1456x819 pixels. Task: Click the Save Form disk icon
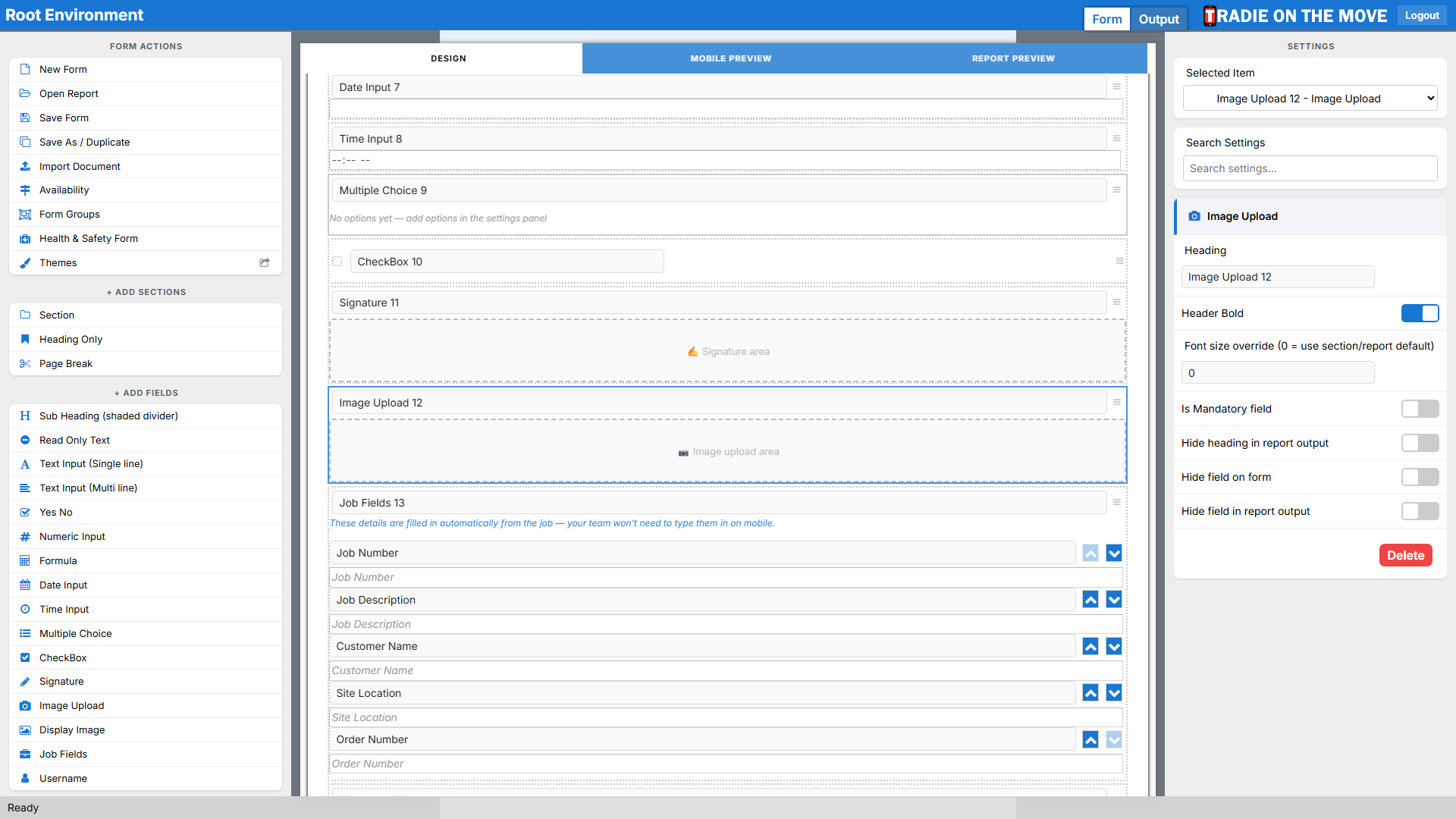25,118
